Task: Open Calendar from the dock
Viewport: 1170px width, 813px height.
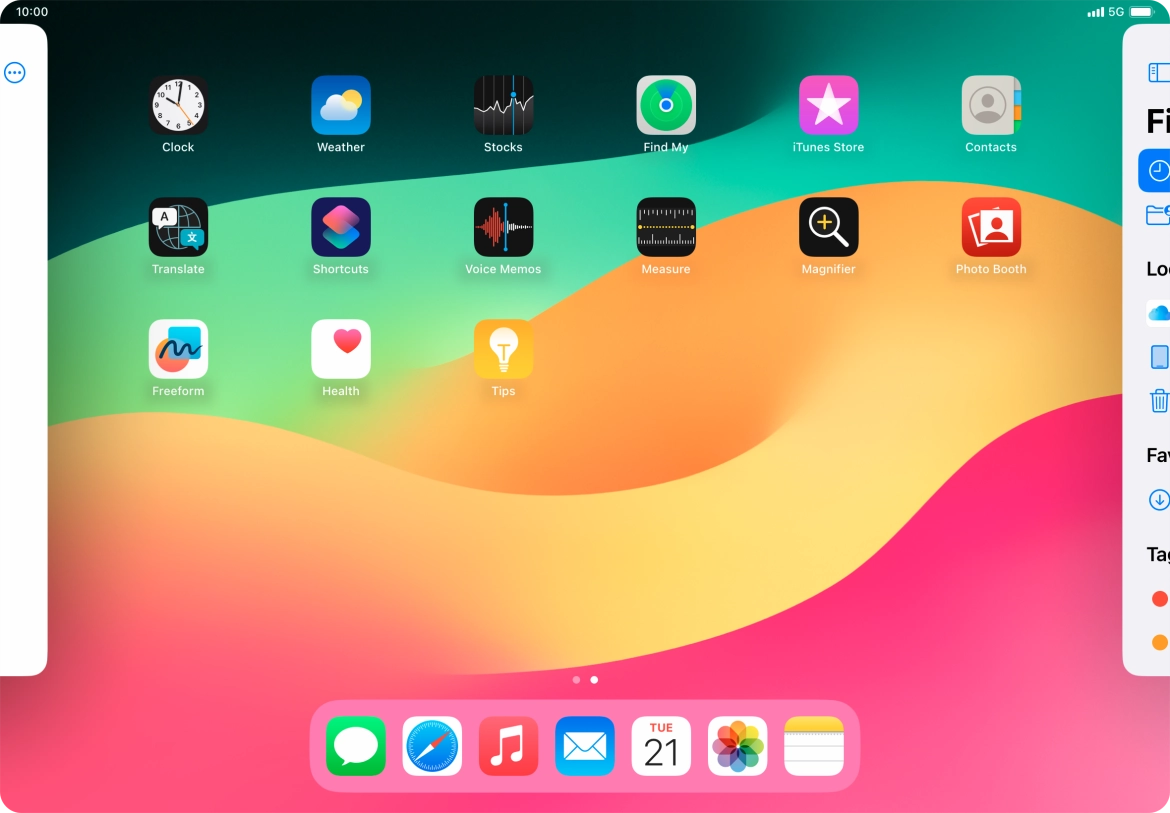Action: (x=661, y=746)
